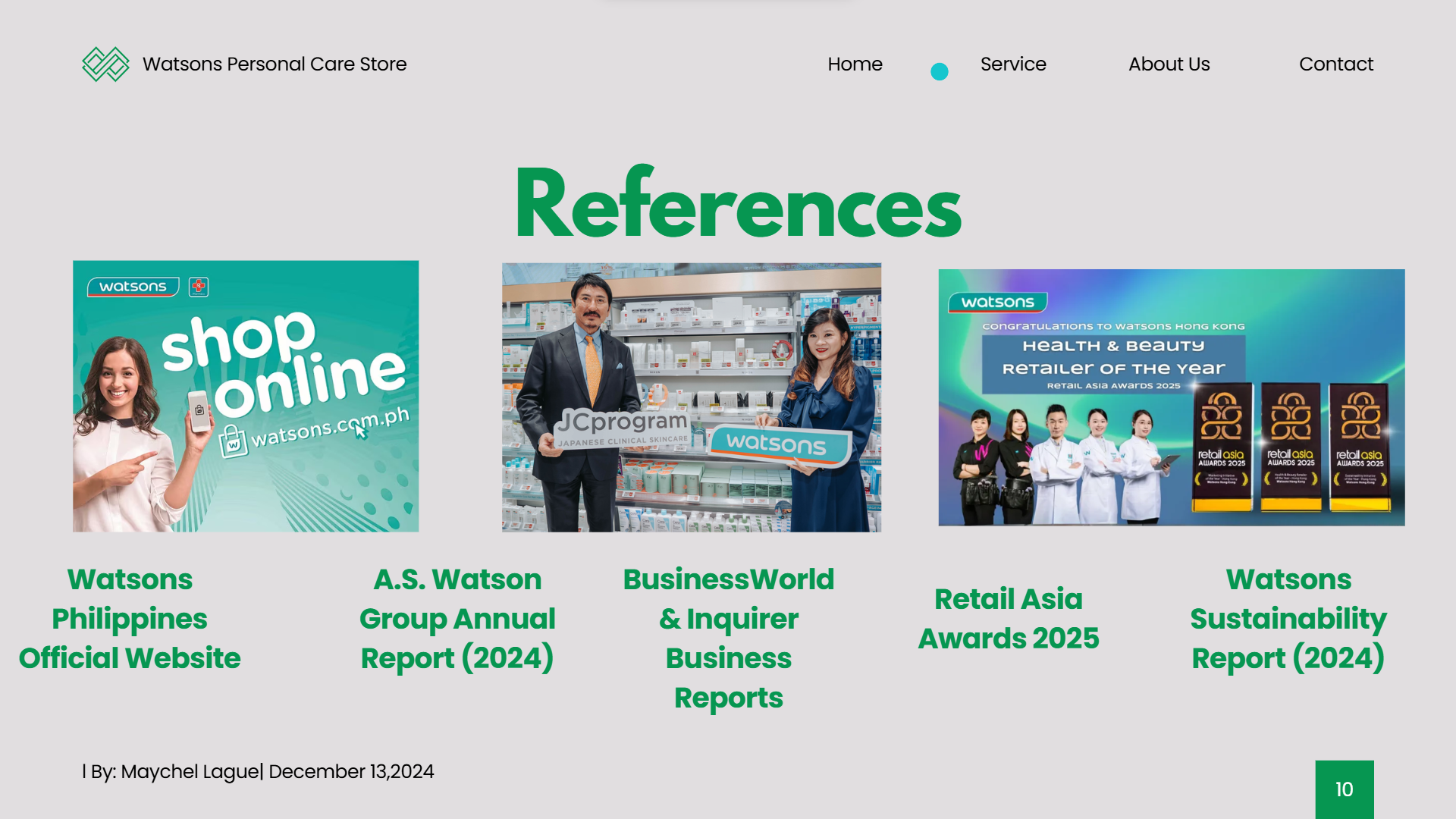
Task: Click the shopping bag icon by watsons.com.ph
Action: (x=233, y=441)
